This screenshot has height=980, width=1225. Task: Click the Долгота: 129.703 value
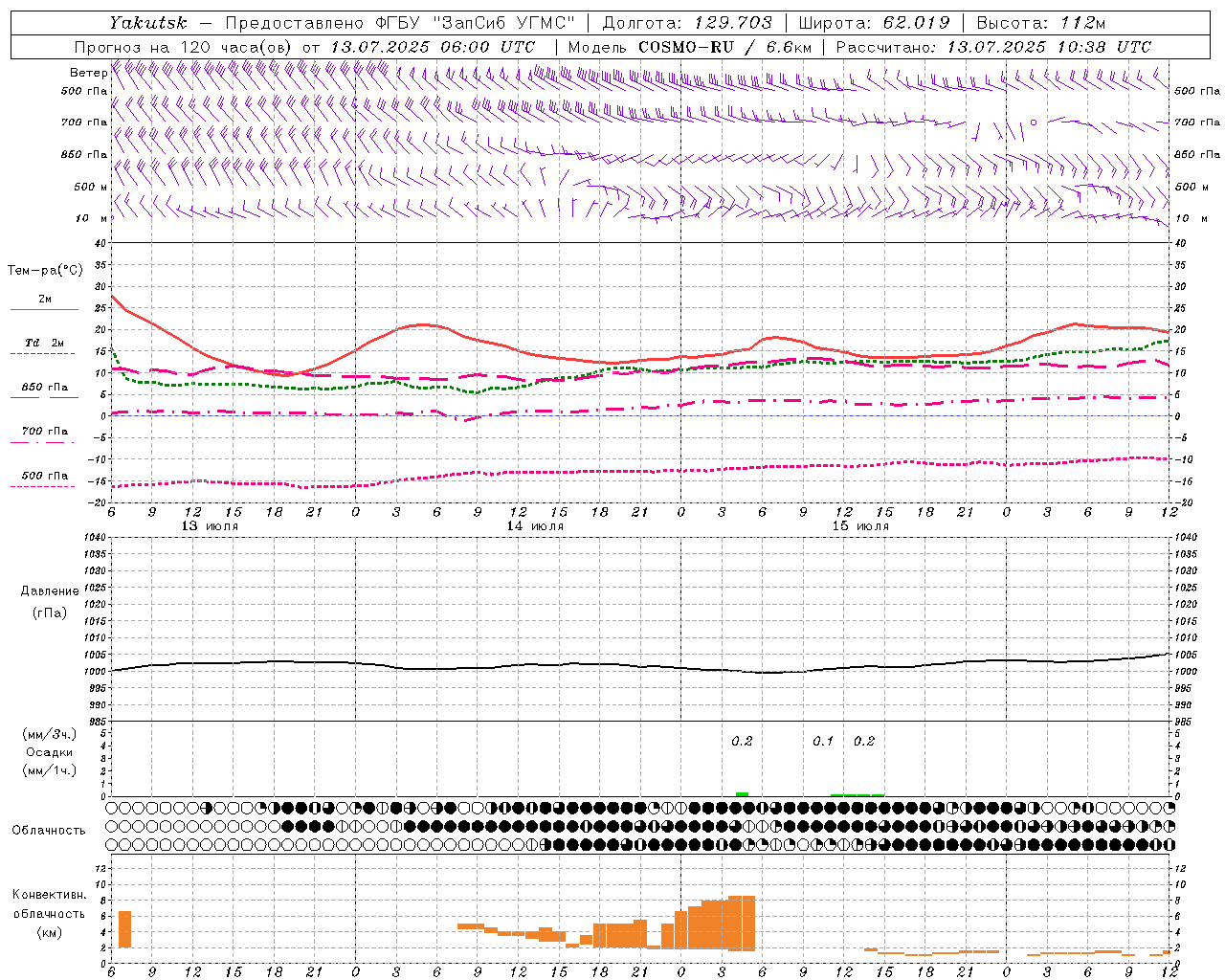coord(686,22)
